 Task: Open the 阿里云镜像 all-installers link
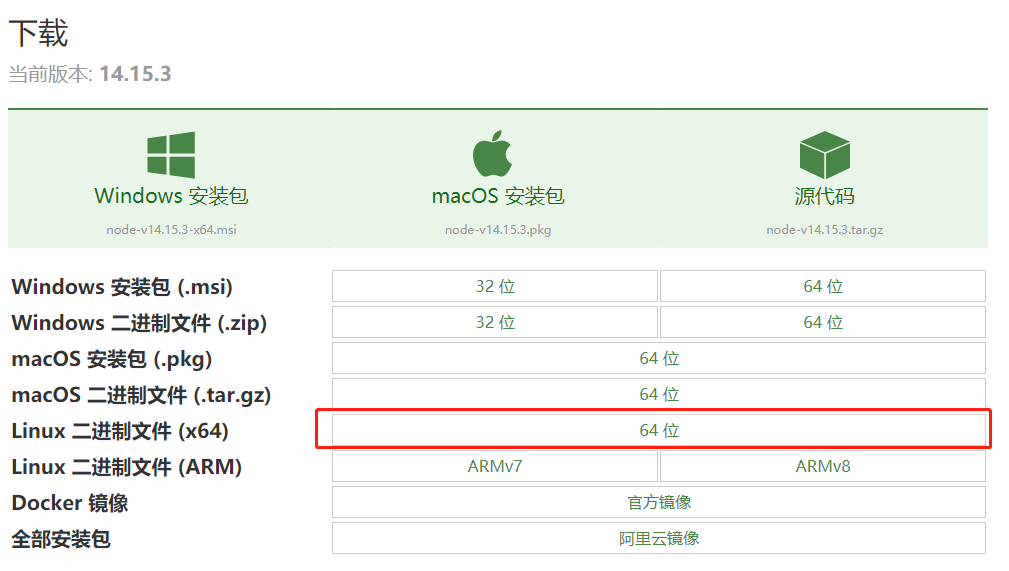[x=659, y=539]
